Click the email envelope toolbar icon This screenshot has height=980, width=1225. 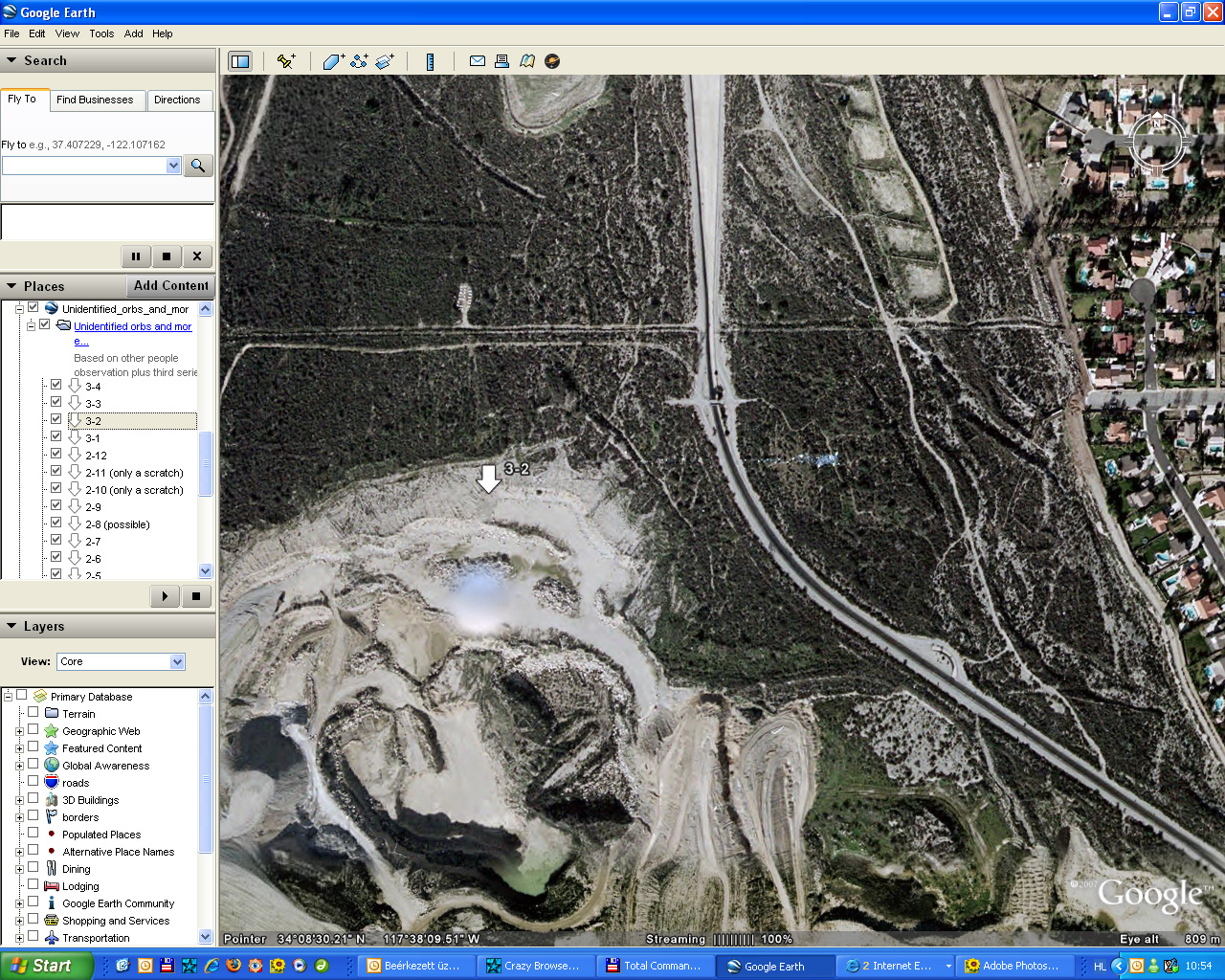point(477,61)
